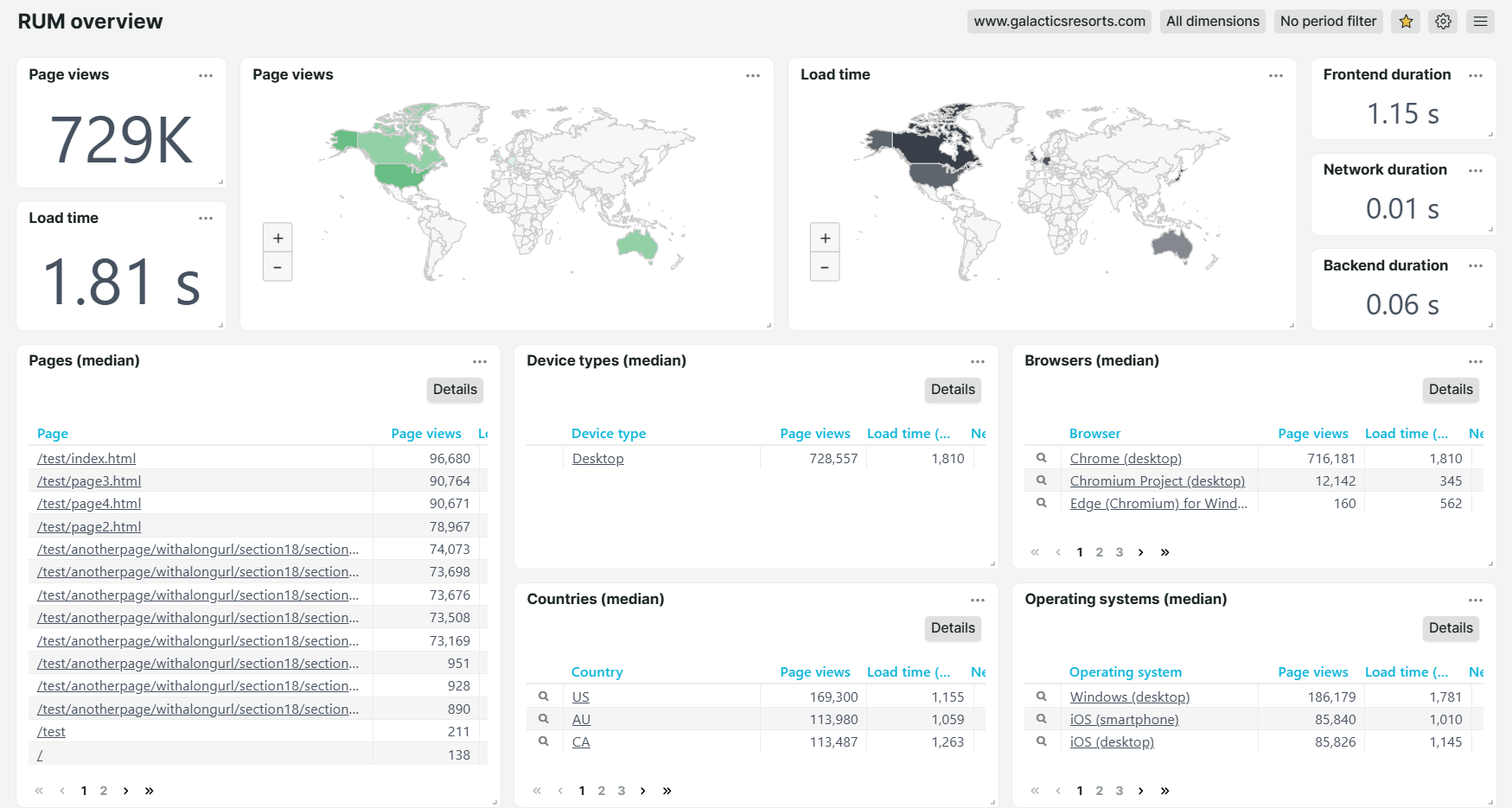This screenshot has height=808, width=1512.
Task: Sort Browsers table by Browser column
Action: [x=1094, y=434]
